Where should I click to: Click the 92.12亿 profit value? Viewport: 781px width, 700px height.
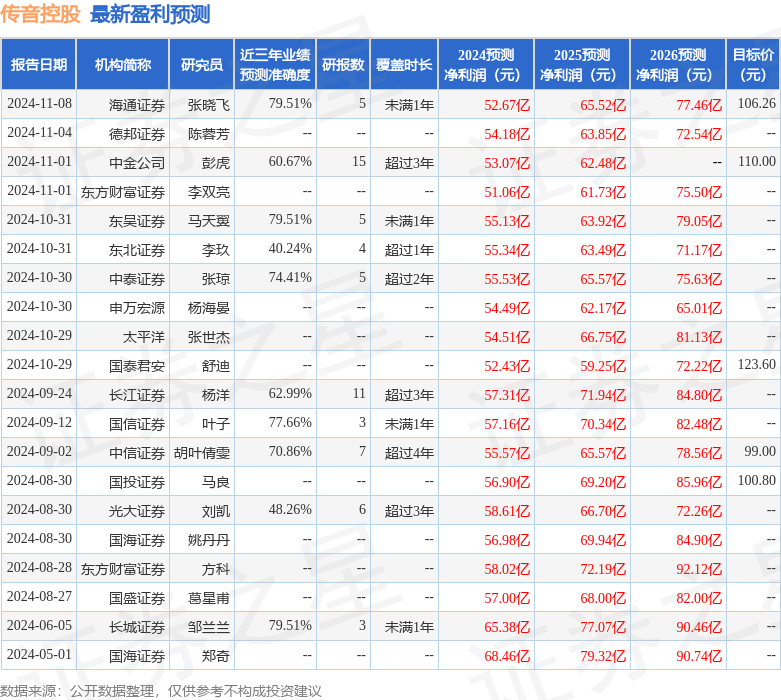click(x=699, y=569)
